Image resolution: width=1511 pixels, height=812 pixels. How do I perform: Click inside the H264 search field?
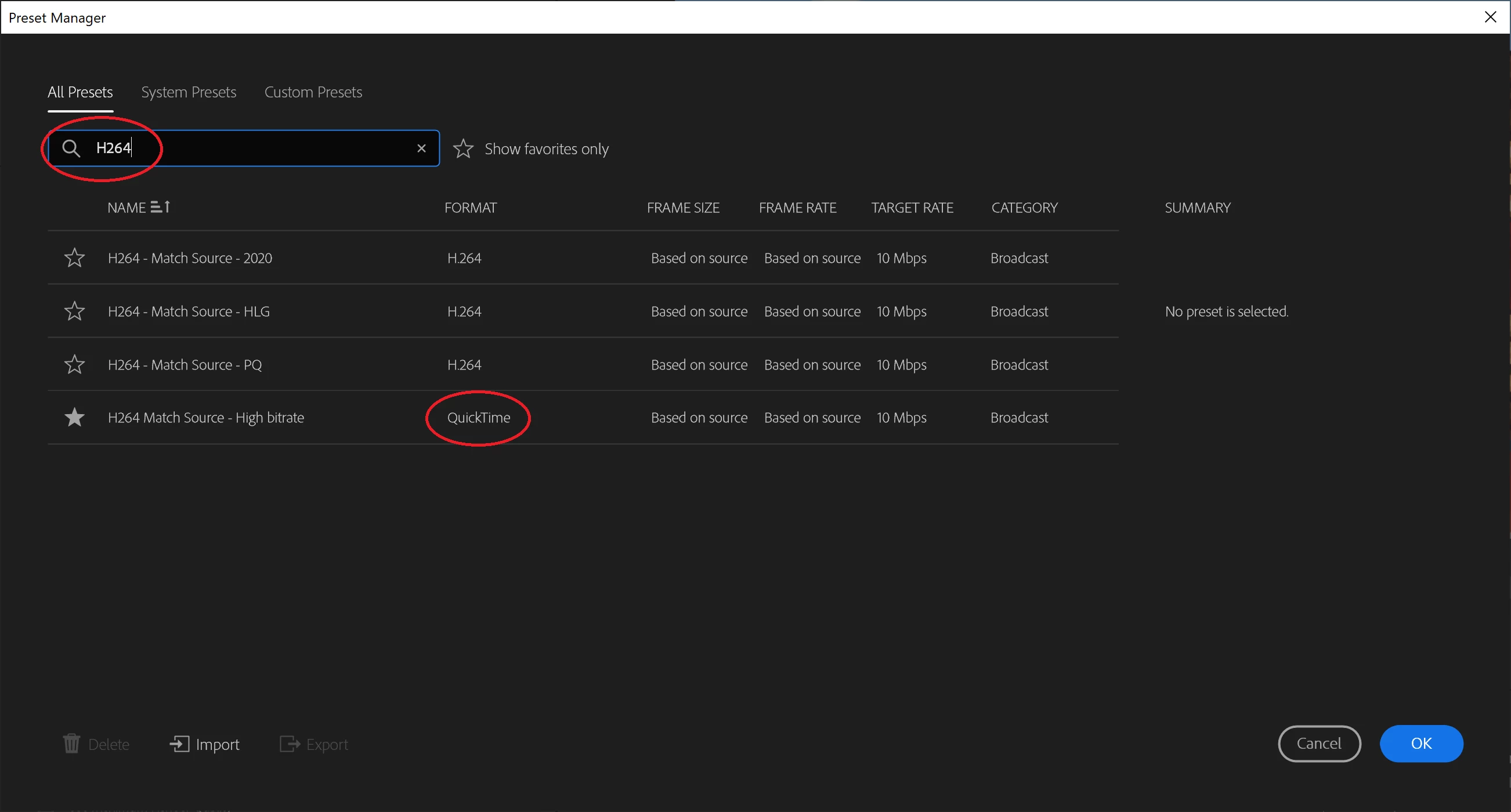264,148
